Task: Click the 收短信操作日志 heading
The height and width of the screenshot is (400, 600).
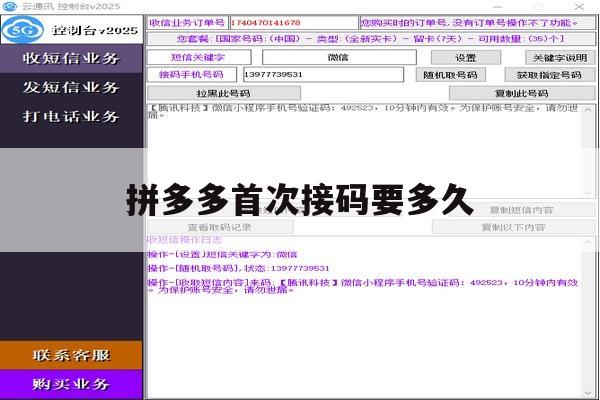Action: click(185, 240)
